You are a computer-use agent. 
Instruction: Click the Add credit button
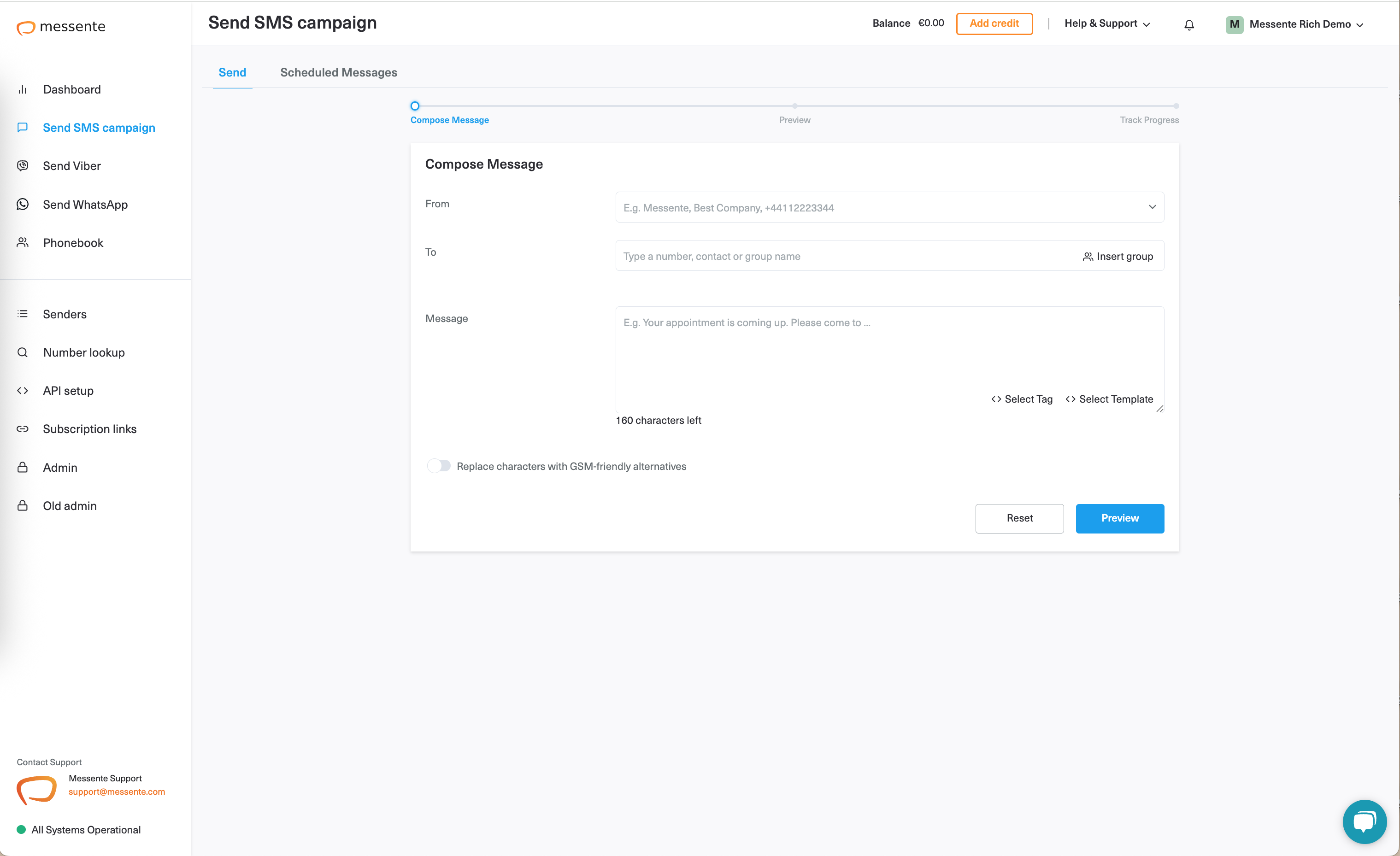(994, 23)
